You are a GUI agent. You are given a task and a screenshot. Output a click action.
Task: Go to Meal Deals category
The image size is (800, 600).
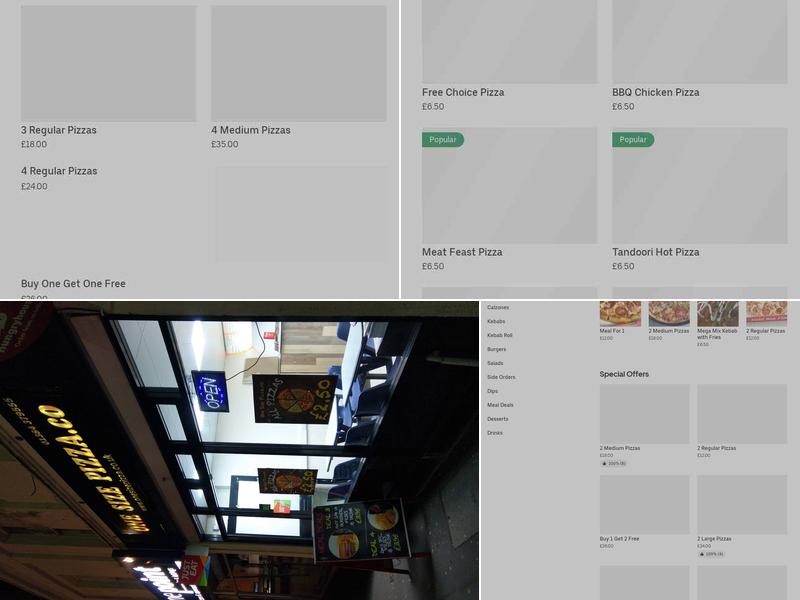[500, 405]
